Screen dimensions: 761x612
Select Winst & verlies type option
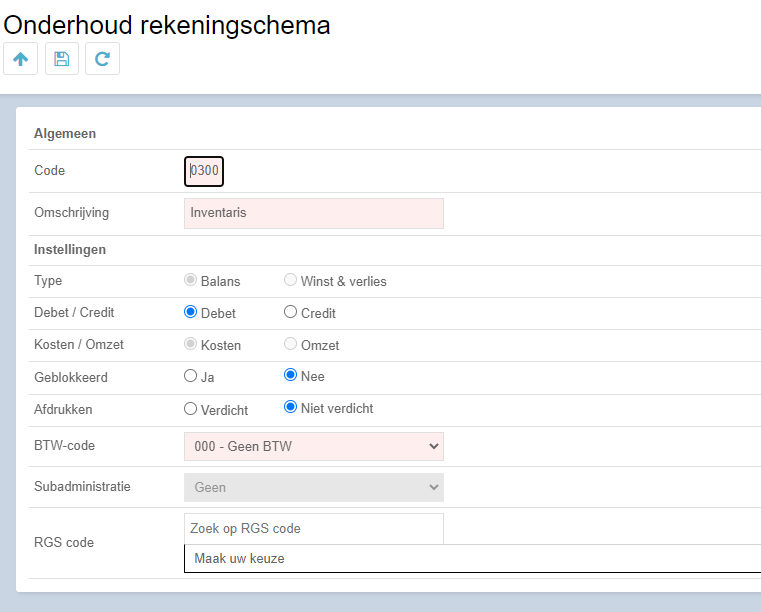[x=290, y=280]
